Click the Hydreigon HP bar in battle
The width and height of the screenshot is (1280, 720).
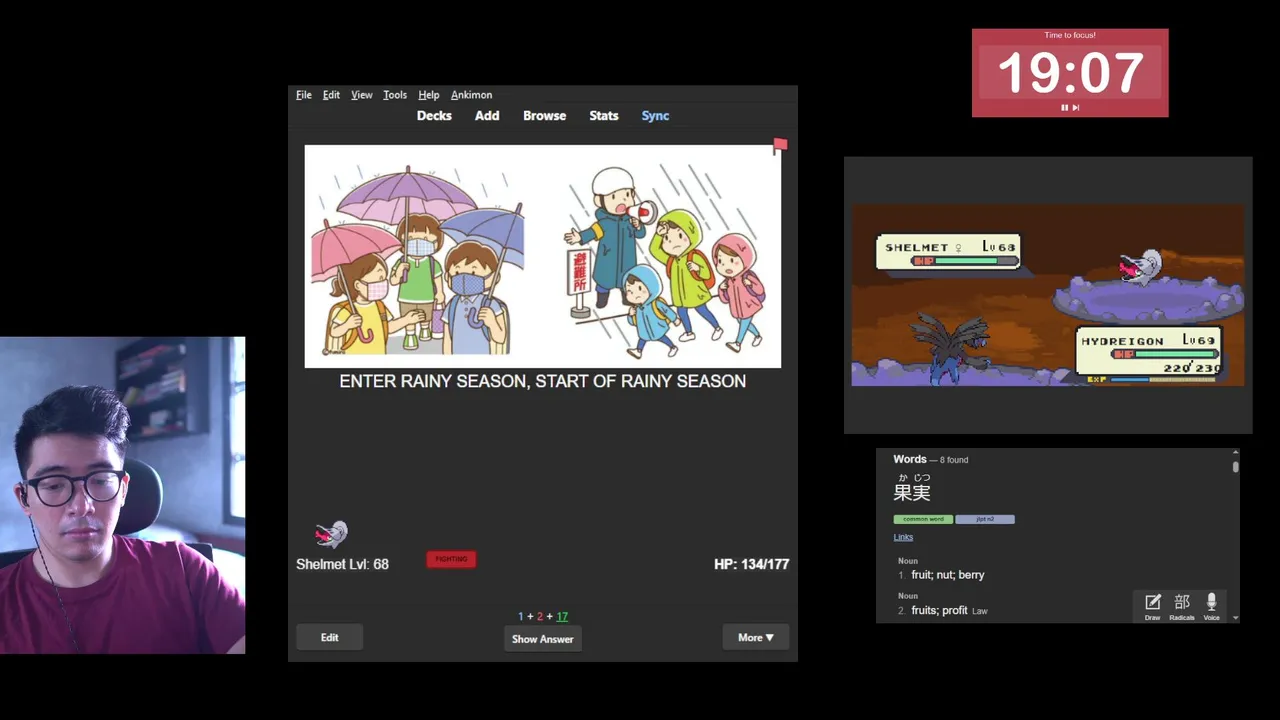coord(1165,354)
